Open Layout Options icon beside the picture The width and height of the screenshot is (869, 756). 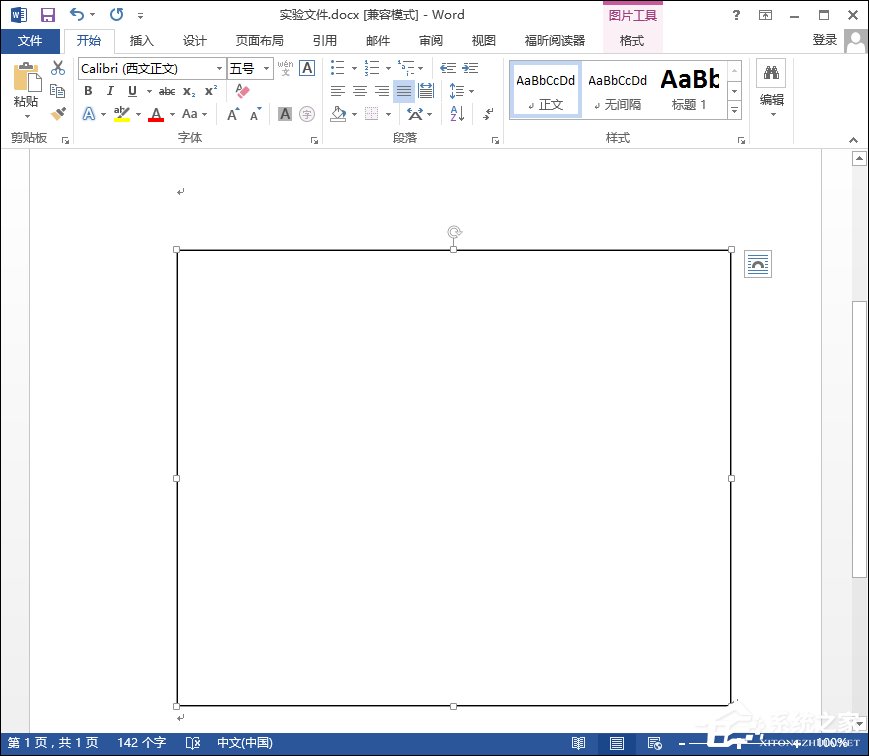click(758, 264)
